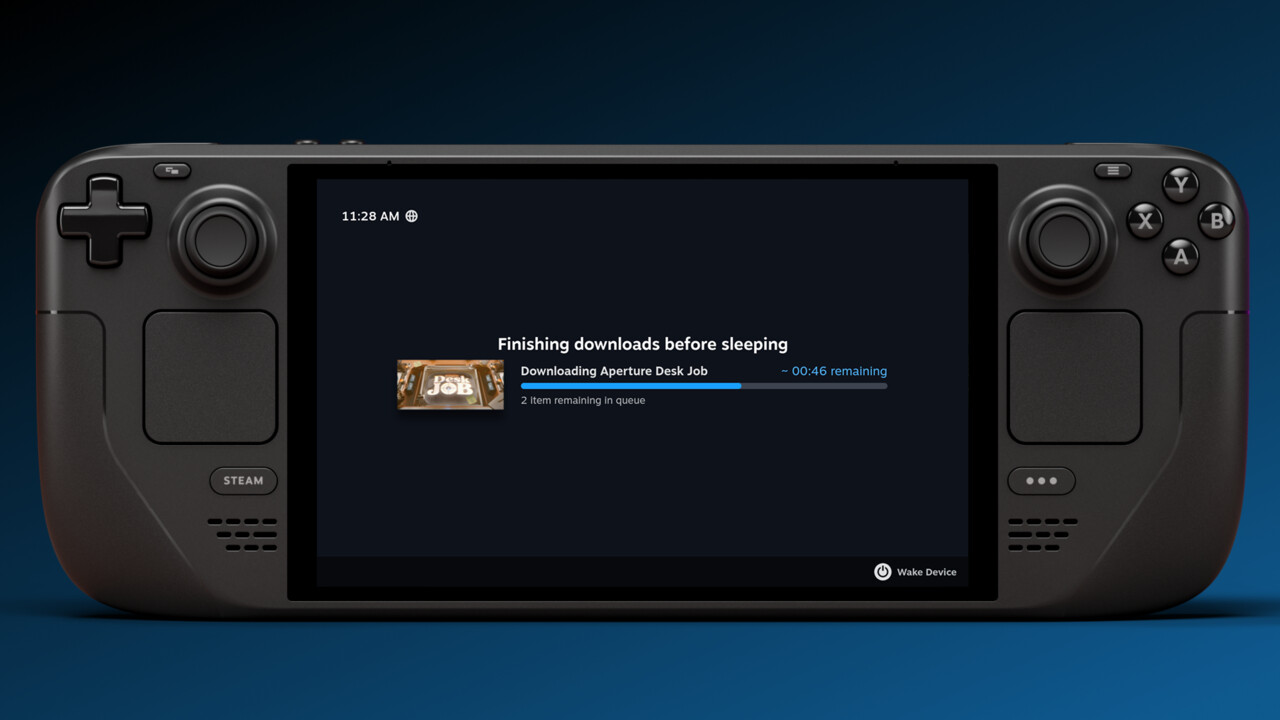Click the power icon next to Wake Device
Viewport: 1280px width, 720px height.
pyautogui.click(x=882, y=571)
